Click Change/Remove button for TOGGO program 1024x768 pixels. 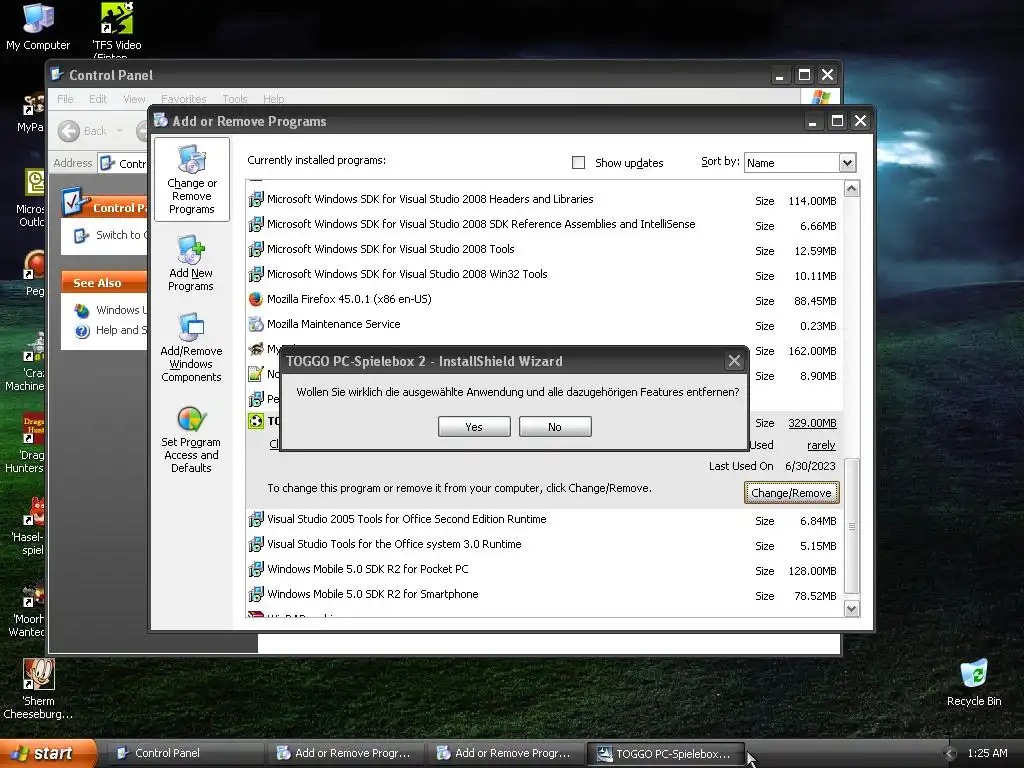click(792, 492)
